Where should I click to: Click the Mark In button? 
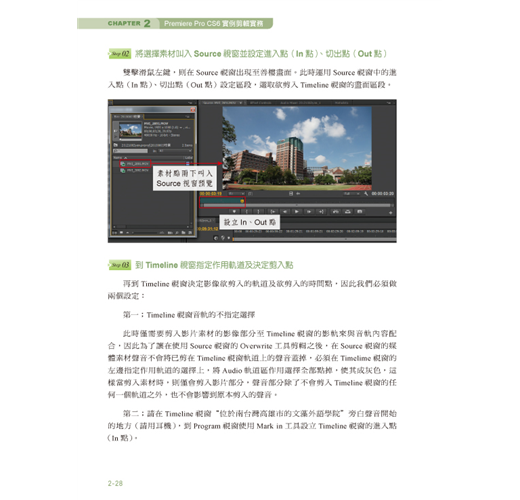pyautogui.click(x=247, y=211)
